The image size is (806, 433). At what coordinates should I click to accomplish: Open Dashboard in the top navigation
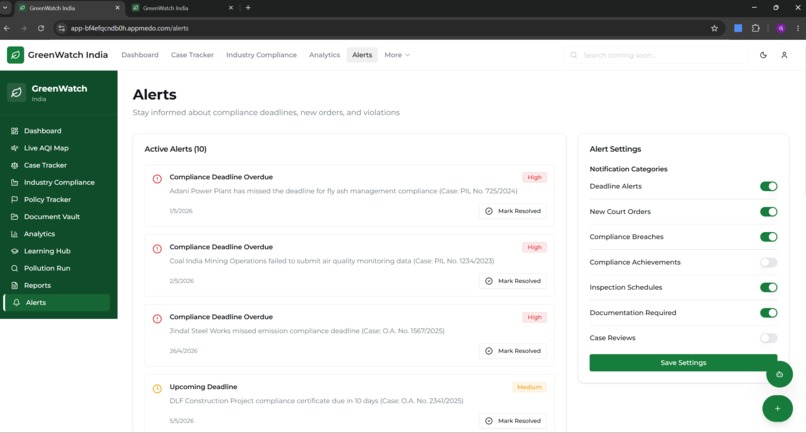(140, 55)
